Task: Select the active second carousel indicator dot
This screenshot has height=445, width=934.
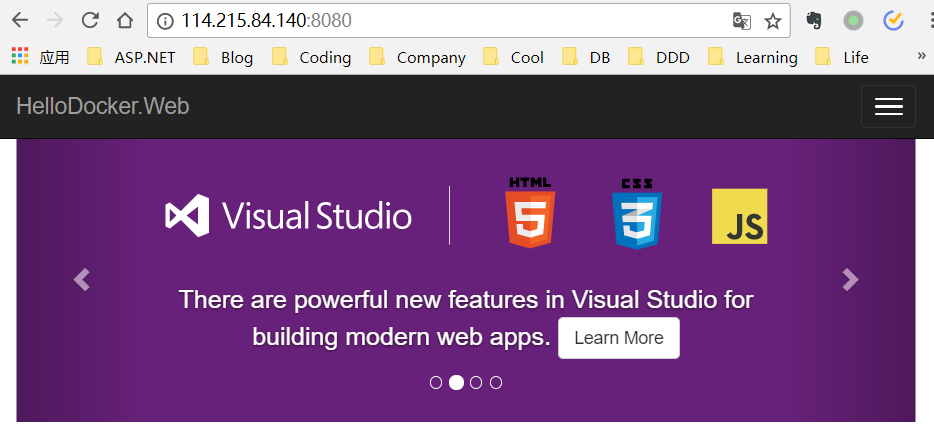Action: click(x=456, y=382)
